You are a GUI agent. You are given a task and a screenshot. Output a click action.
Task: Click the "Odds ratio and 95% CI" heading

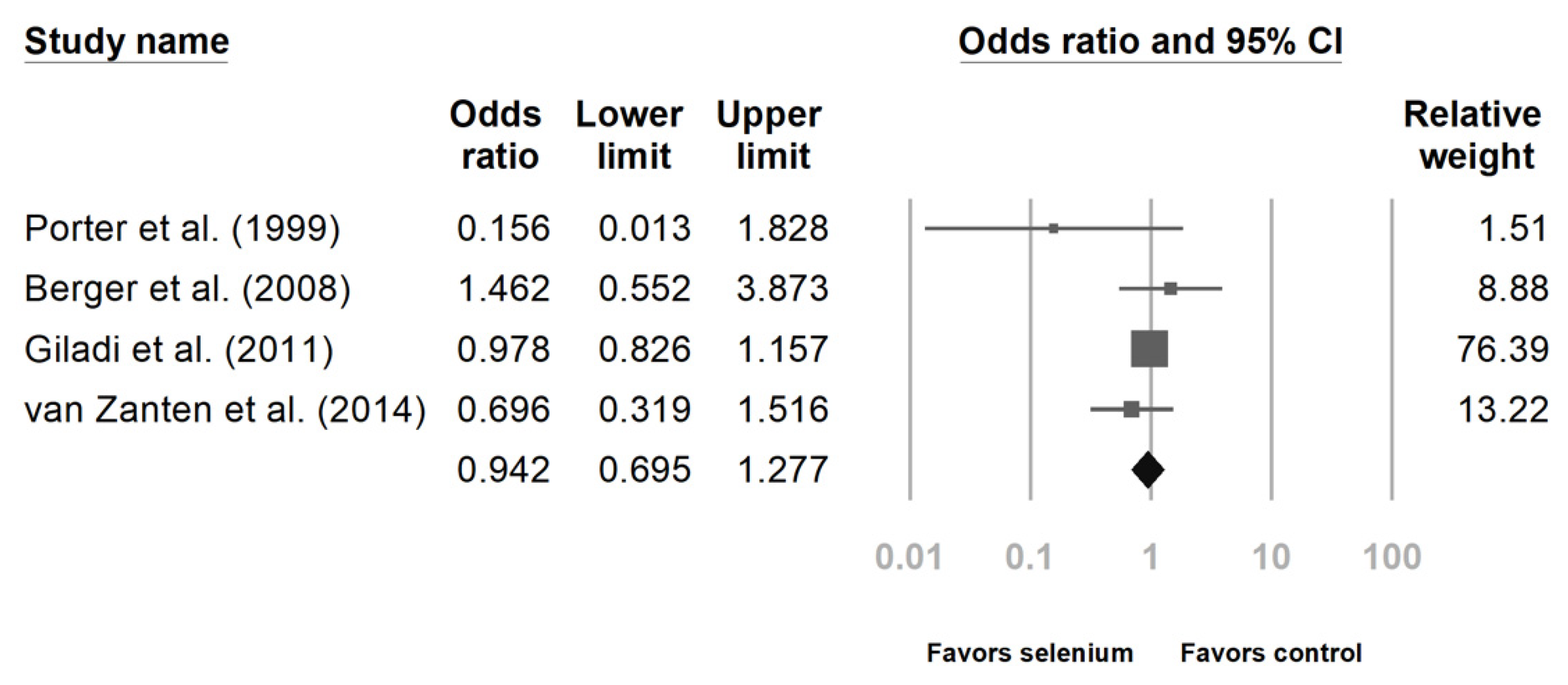click(1150, 42)
